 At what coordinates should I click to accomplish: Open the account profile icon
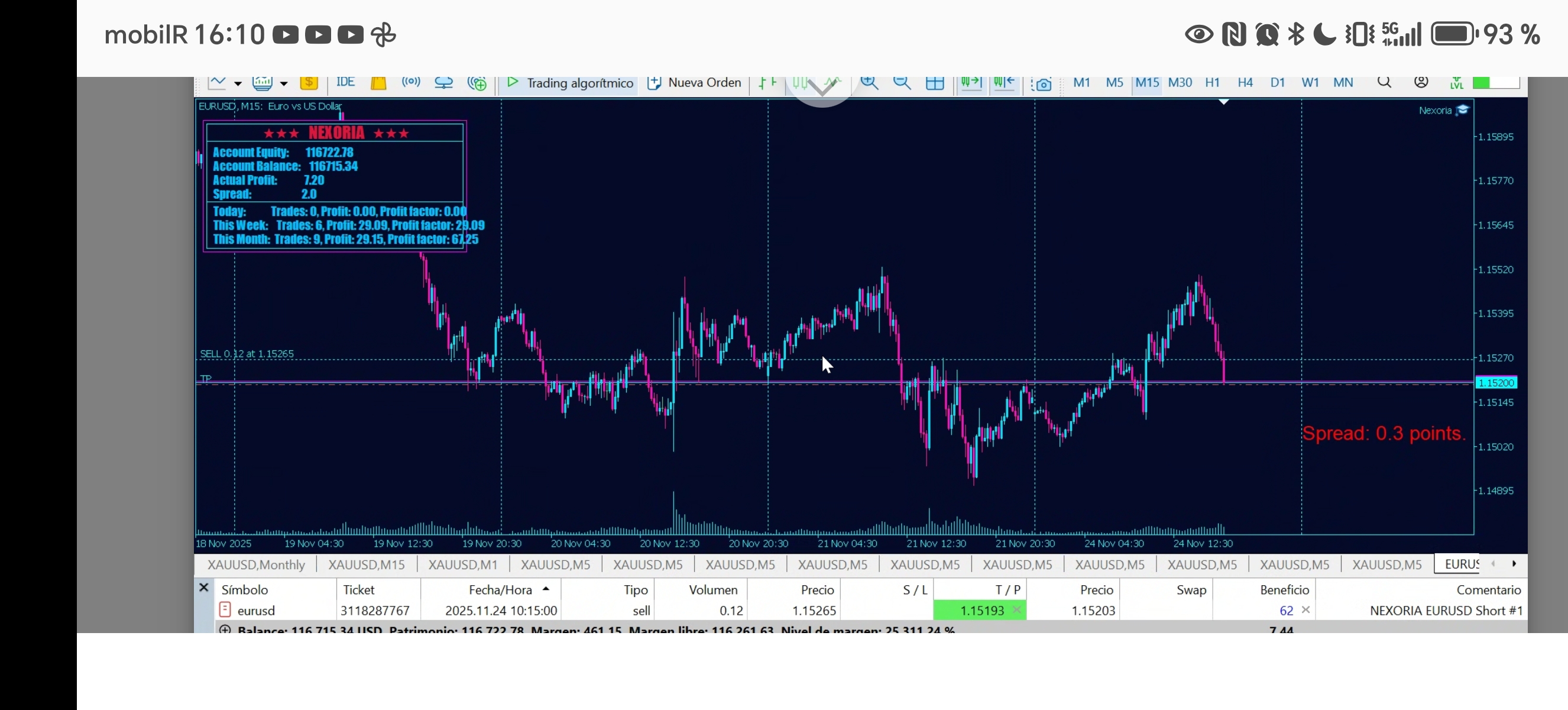(x=1421, y=82)
